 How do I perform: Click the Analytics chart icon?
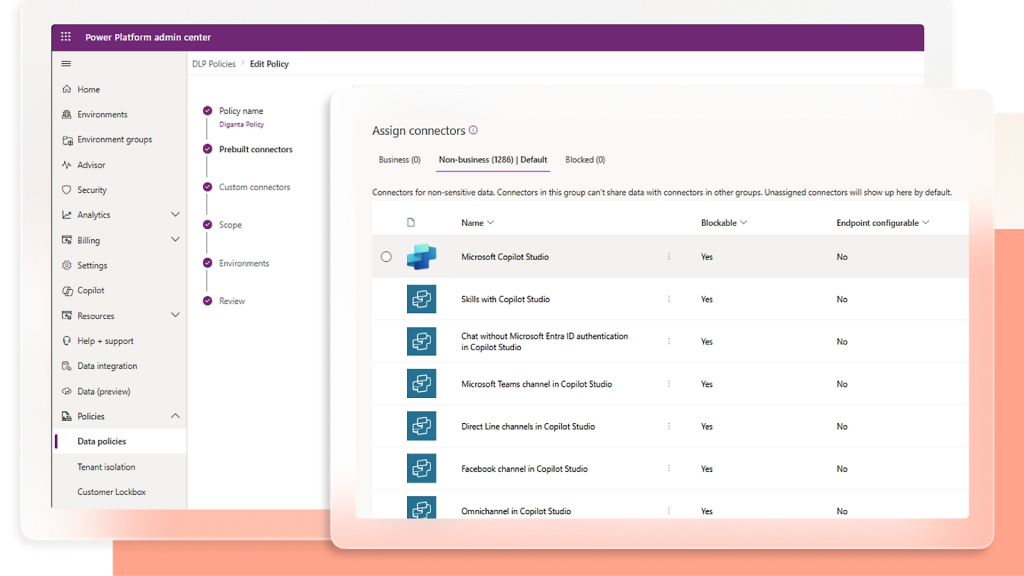[x=67, y=215]
